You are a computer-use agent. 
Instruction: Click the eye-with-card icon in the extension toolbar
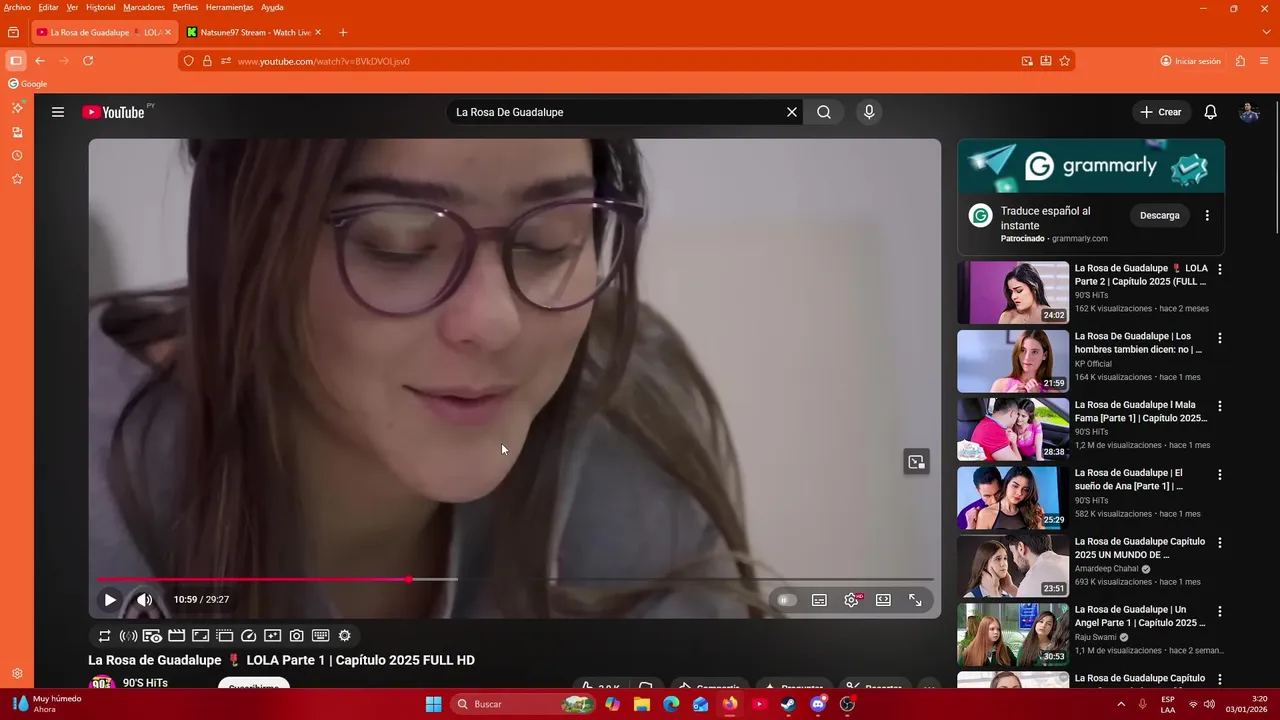tap(152, 636)
